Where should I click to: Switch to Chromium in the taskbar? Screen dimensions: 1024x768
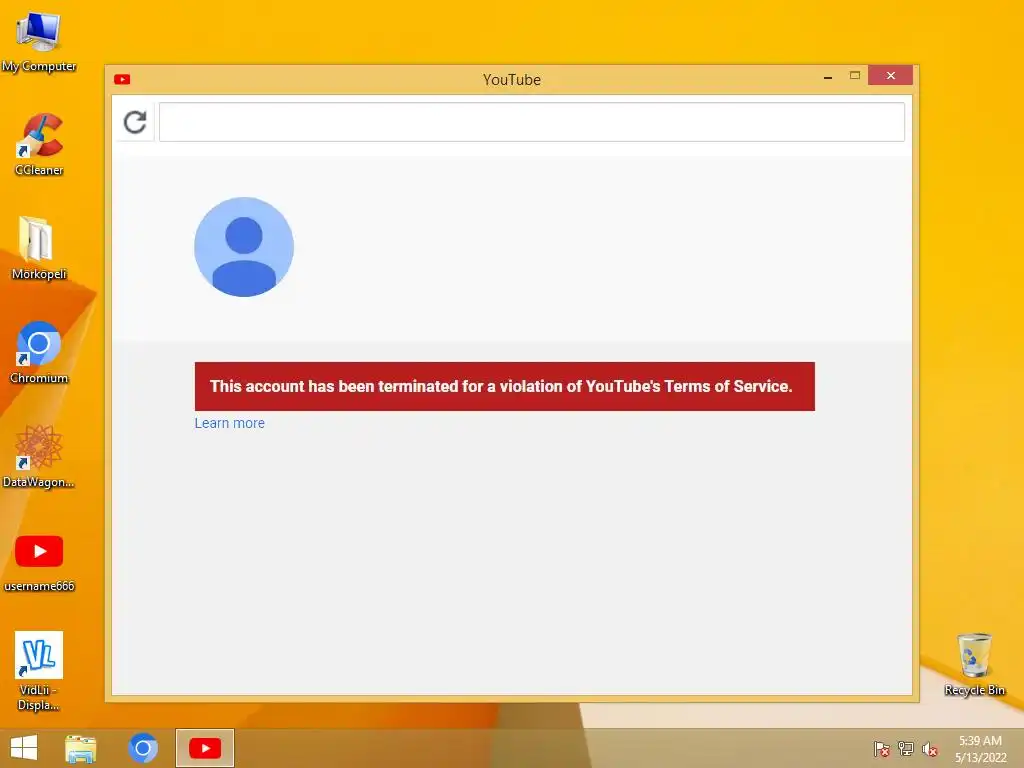coord(143,748)
